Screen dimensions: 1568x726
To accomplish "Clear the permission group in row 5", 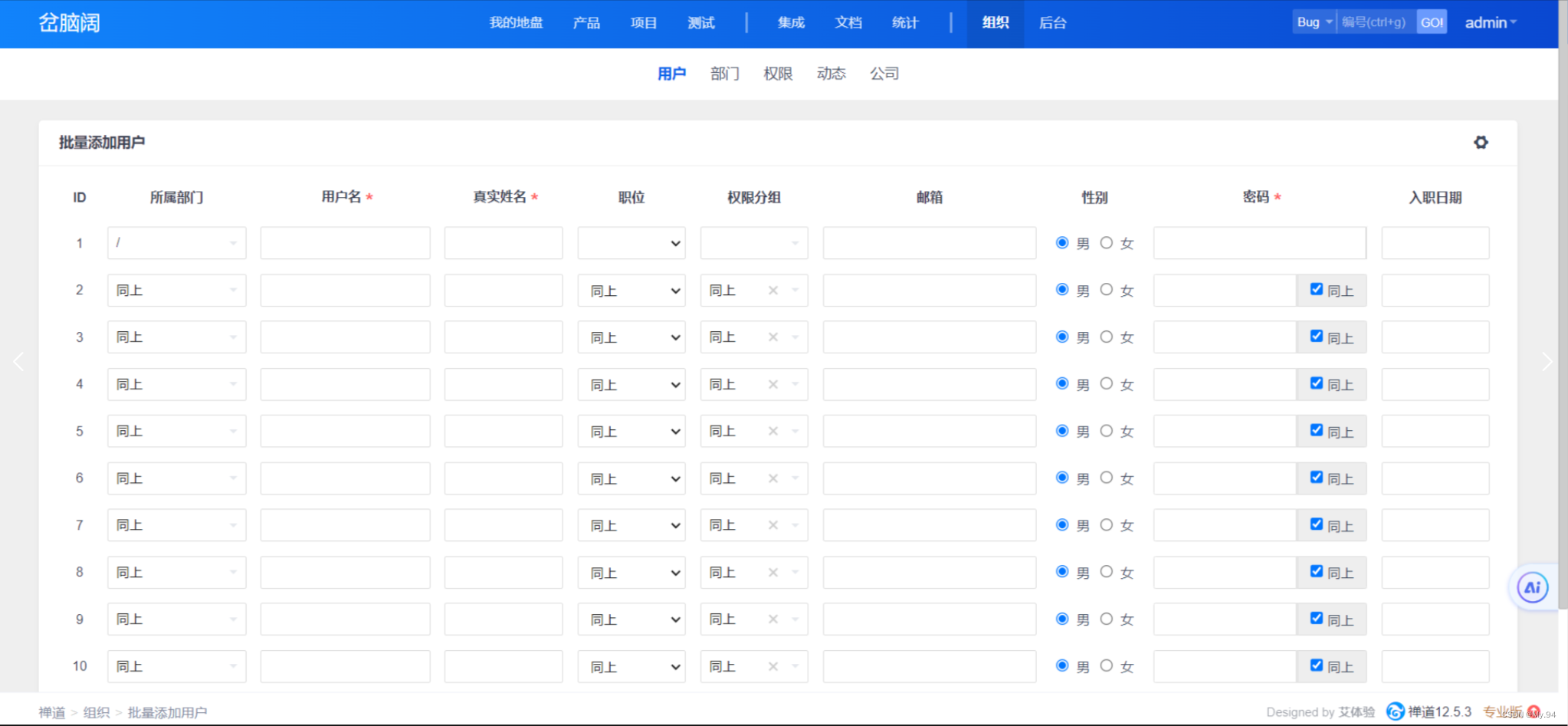I will click(x=773, y=431).
